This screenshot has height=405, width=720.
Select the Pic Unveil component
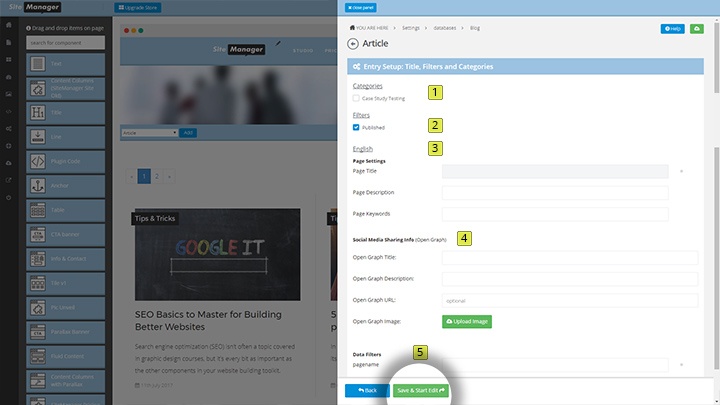(65, 307)
